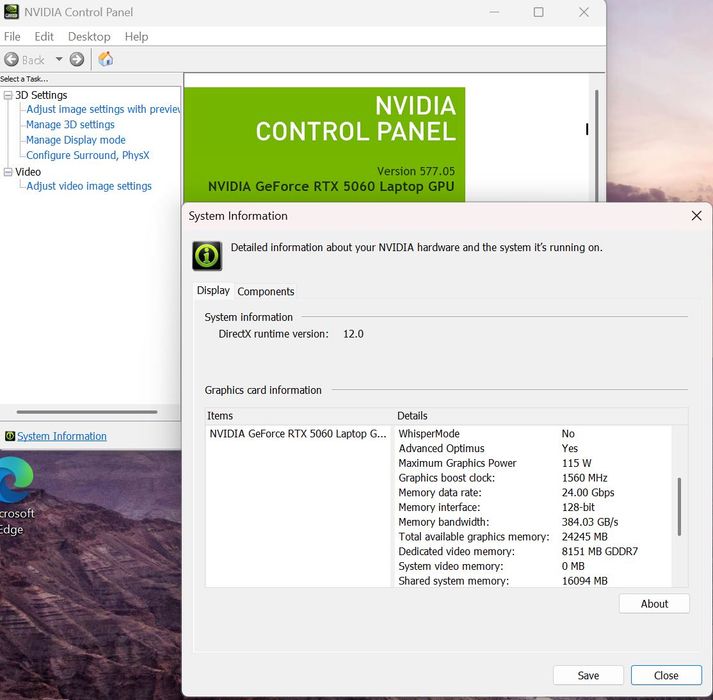The height and width of the screenshot is (700, 713).
Task: Open the Back history dropdown arrow
Action: [x=59, y=59]
